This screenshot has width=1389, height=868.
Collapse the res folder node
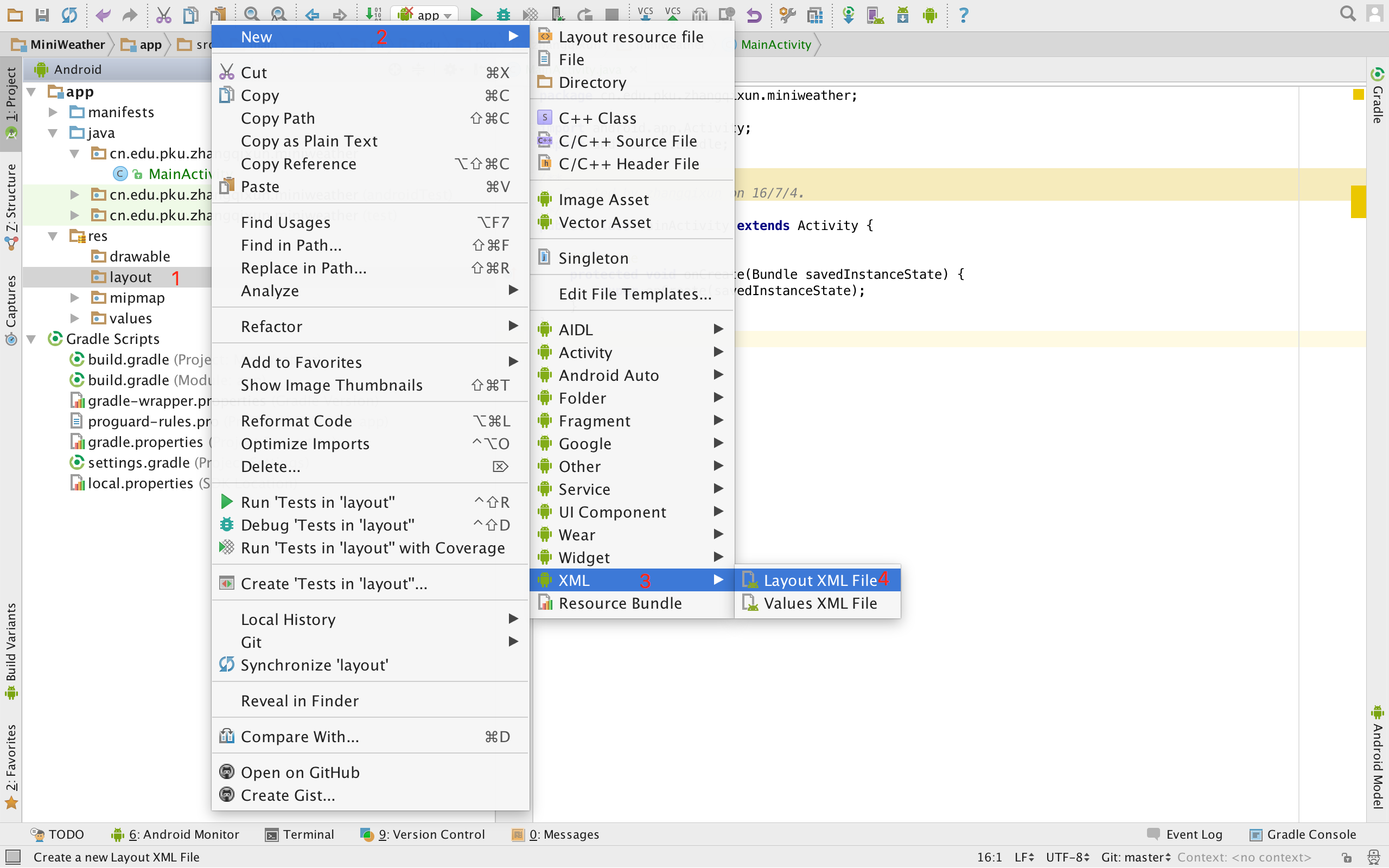[53, 236]
